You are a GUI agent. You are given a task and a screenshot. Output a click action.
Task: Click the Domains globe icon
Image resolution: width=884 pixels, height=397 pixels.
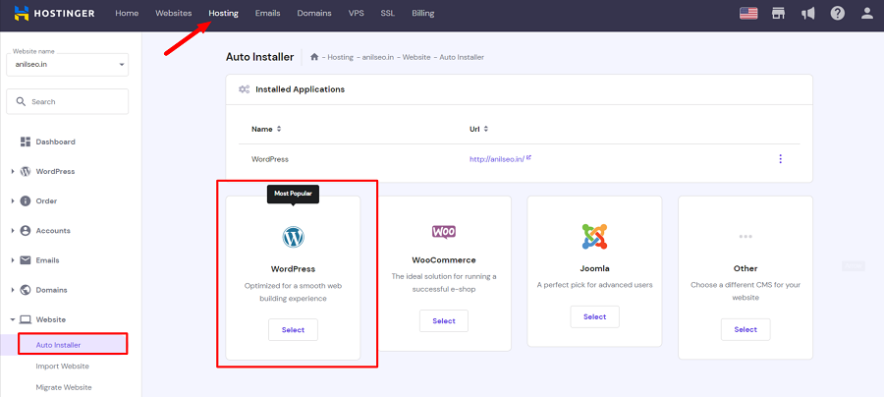(25, 290)
